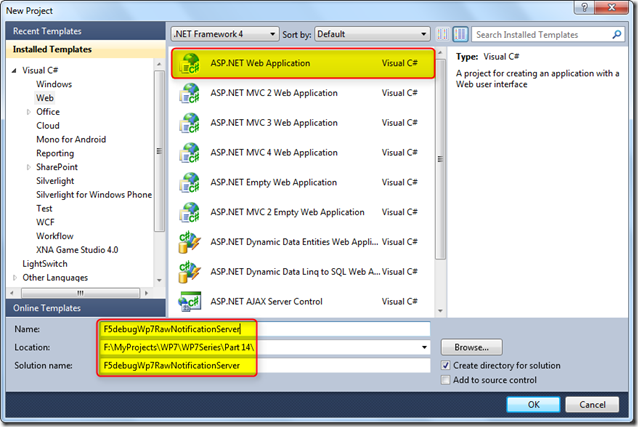Open the Sort by Default dropdown
The width and height of the screenshot is (638, 427).
[x=372, y=34]
